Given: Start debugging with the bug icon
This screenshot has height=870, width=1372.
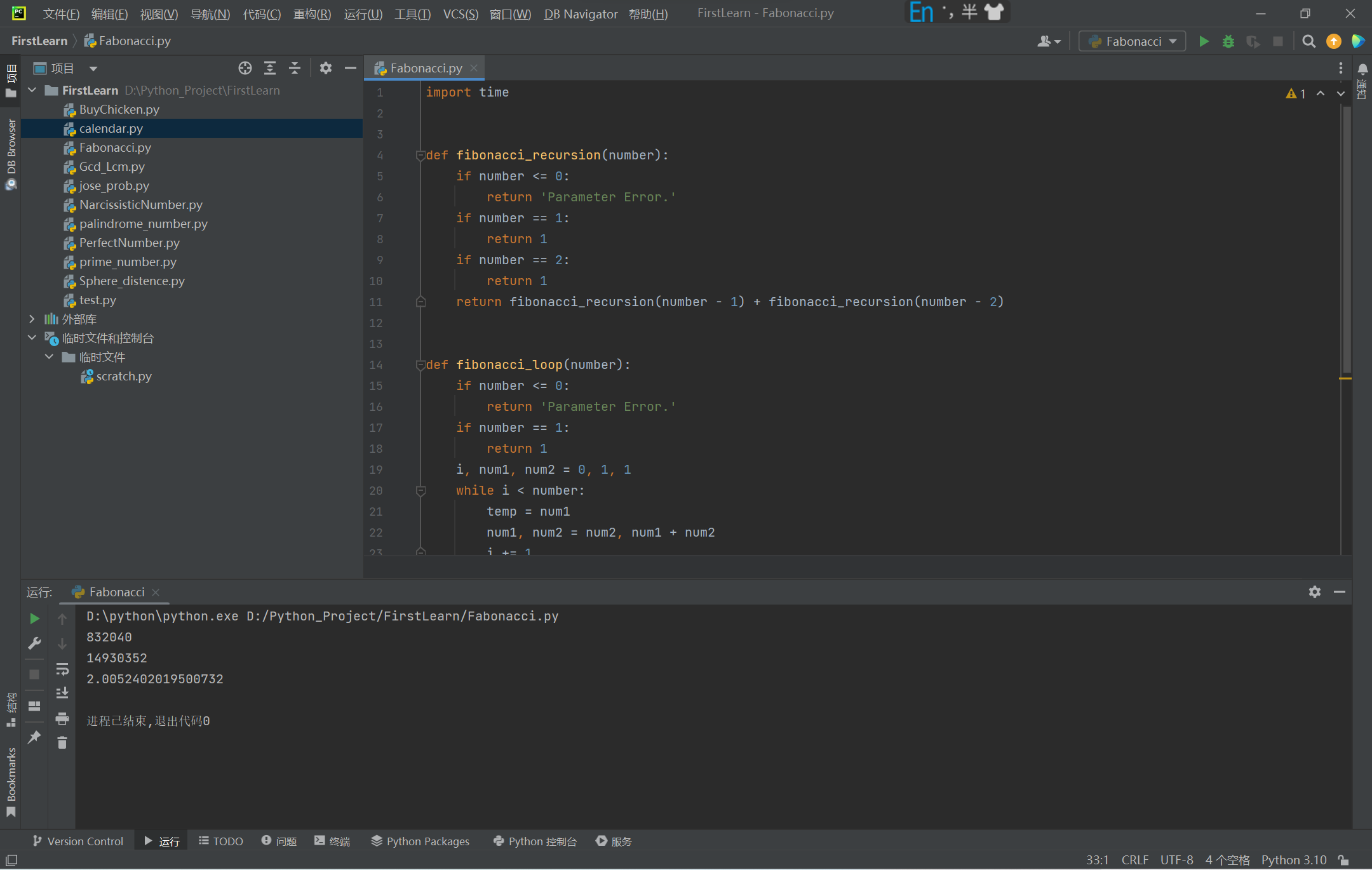Looking at the screenshot, I should coord(1228,41).
